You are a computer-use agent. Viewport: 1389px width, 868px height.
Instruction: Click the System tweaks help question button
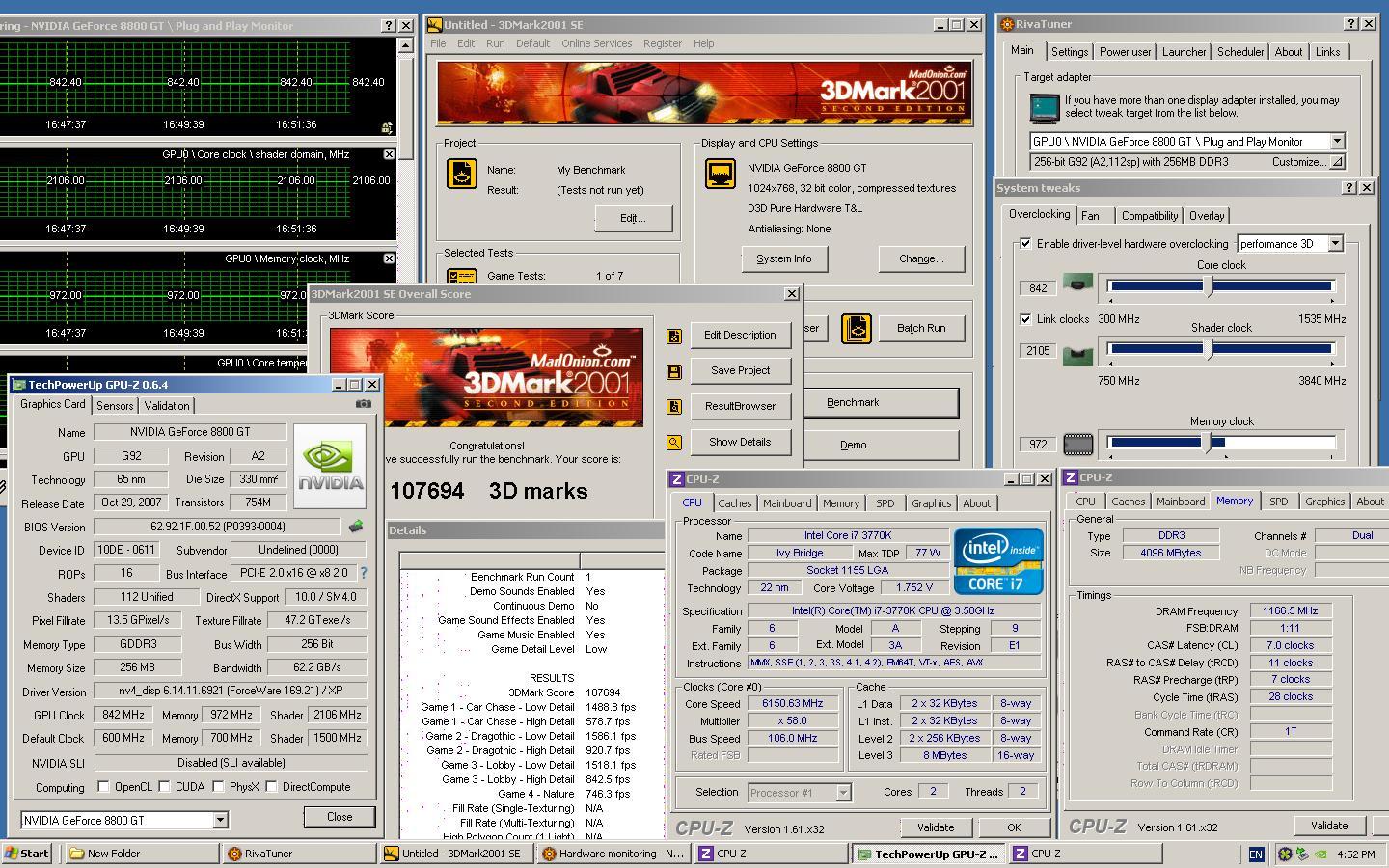[1349, 187]
